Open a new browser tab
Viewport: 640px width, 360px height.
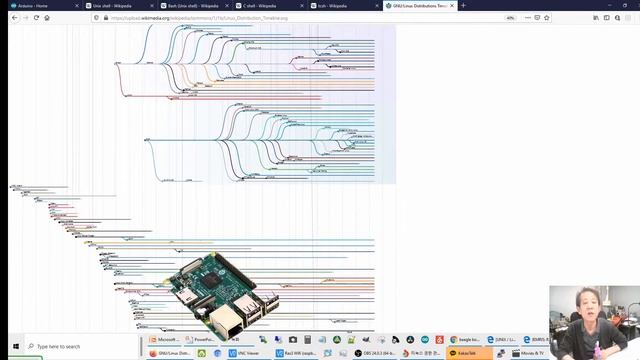[463, 6]
